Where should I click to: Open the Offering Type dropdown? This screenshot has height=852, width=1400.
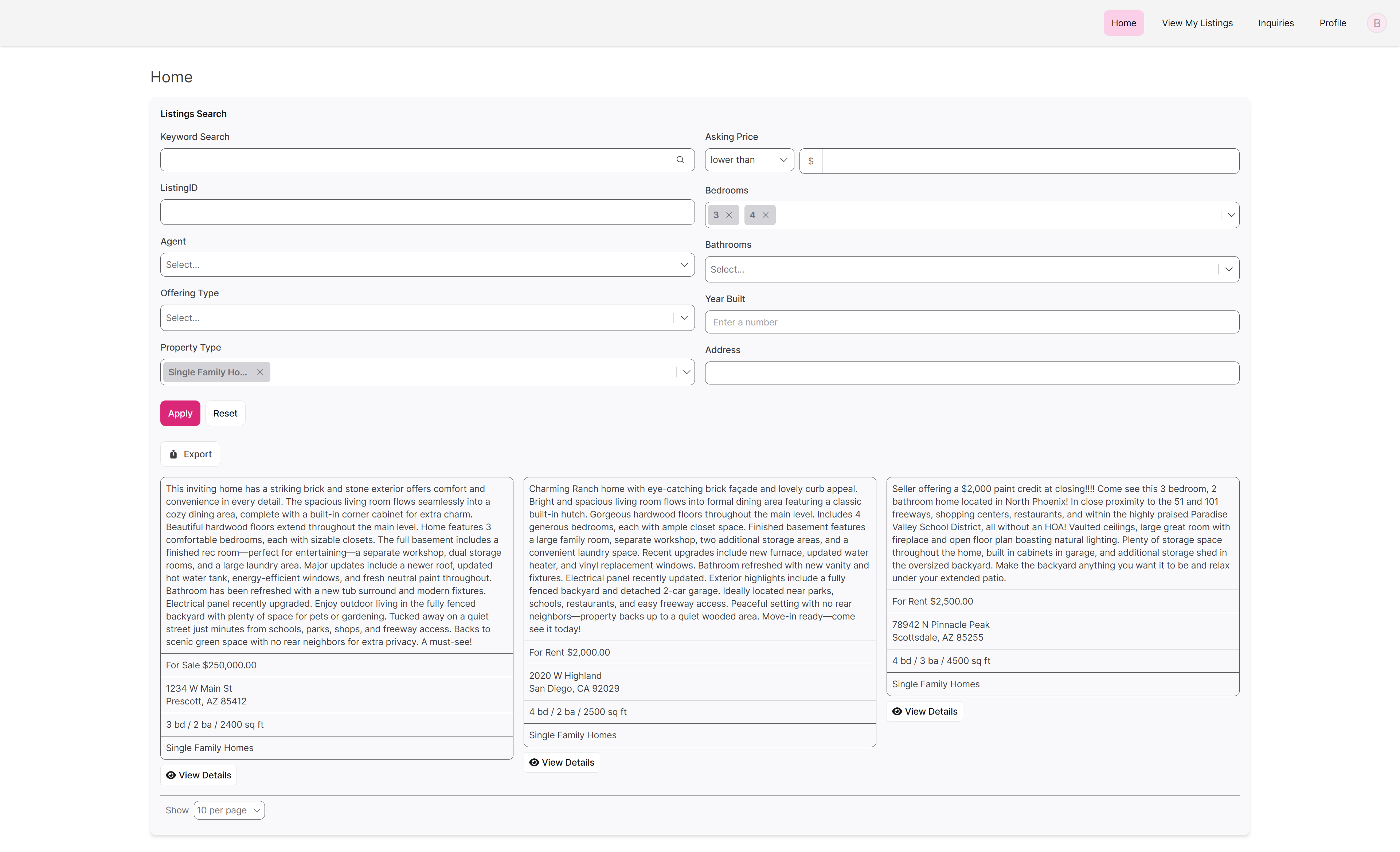coord(427,318)
